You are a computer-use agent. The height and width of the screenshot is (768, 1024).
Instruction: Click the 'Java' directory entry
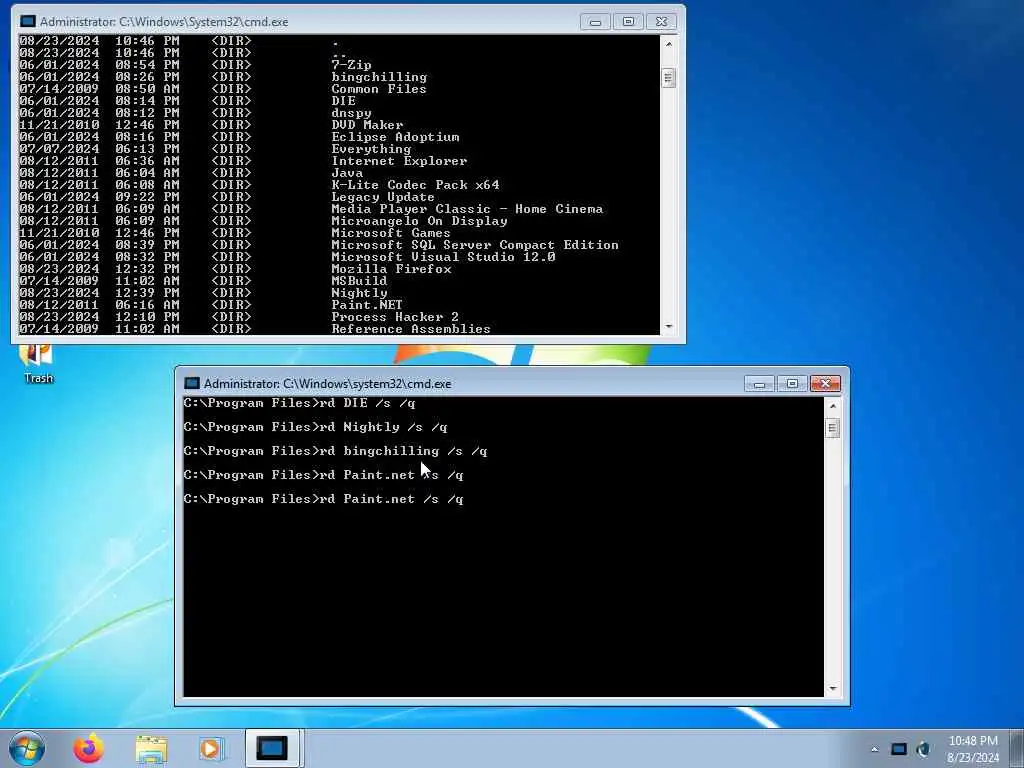(347, 173)
